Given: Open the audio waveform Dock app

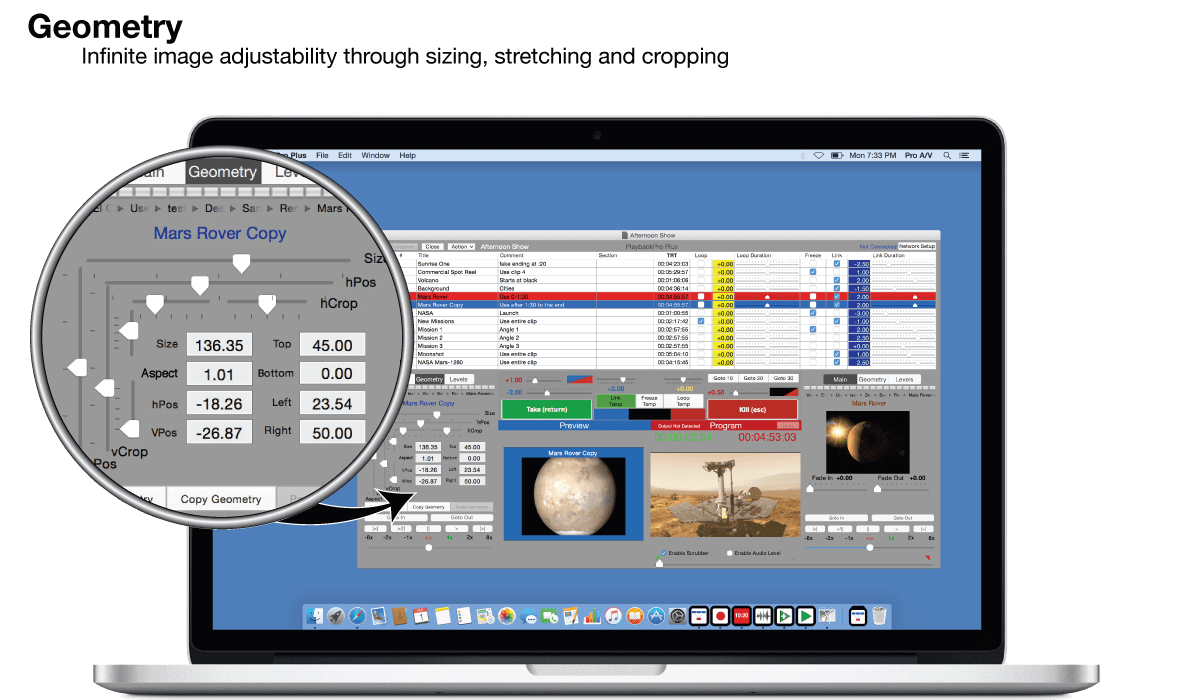Looking at the screenshot, I should point(764,615).
